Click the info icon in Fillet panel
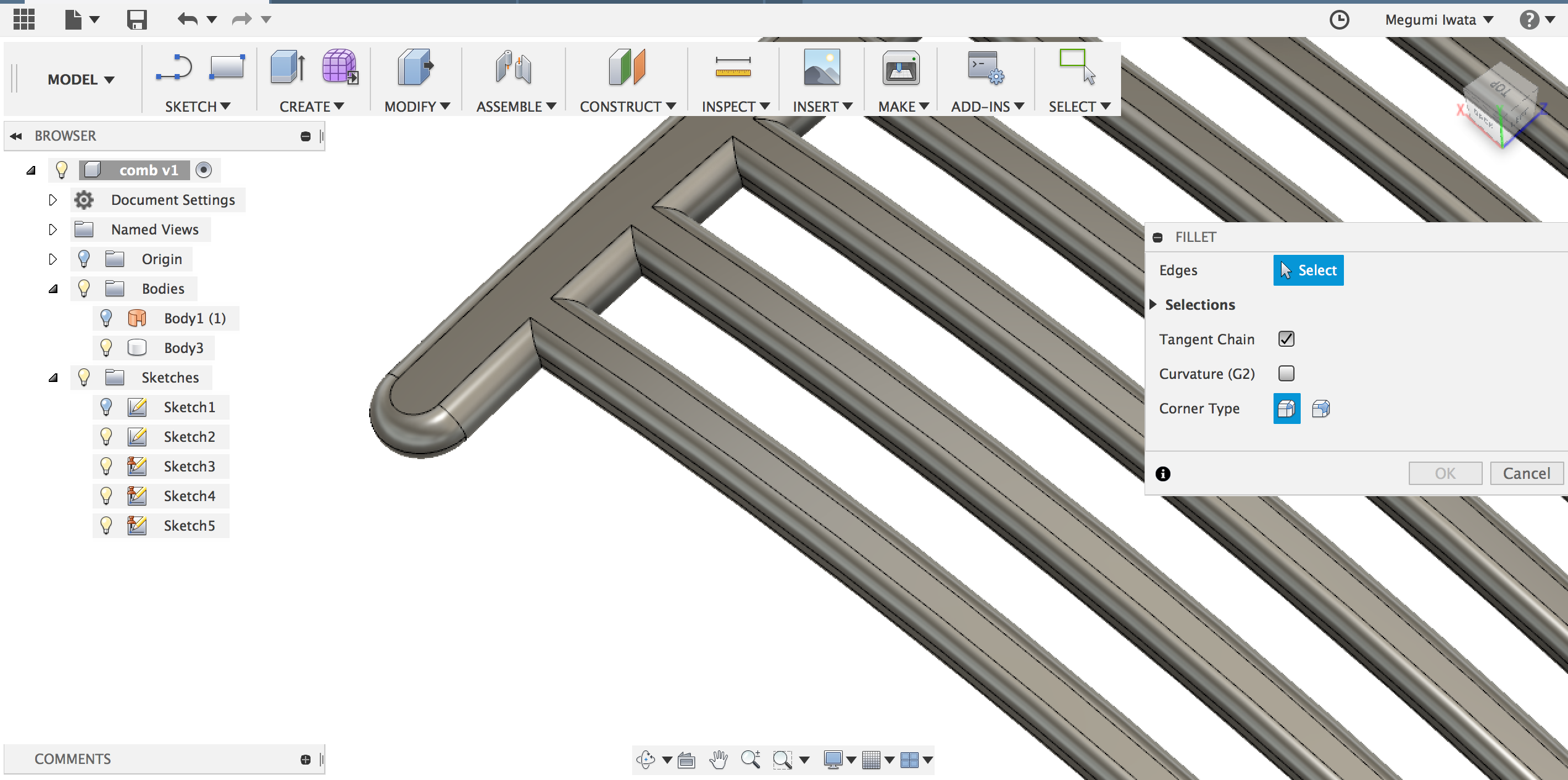Image resolution: width=1568 pixels, height=780 pixels. point(1163,473)
